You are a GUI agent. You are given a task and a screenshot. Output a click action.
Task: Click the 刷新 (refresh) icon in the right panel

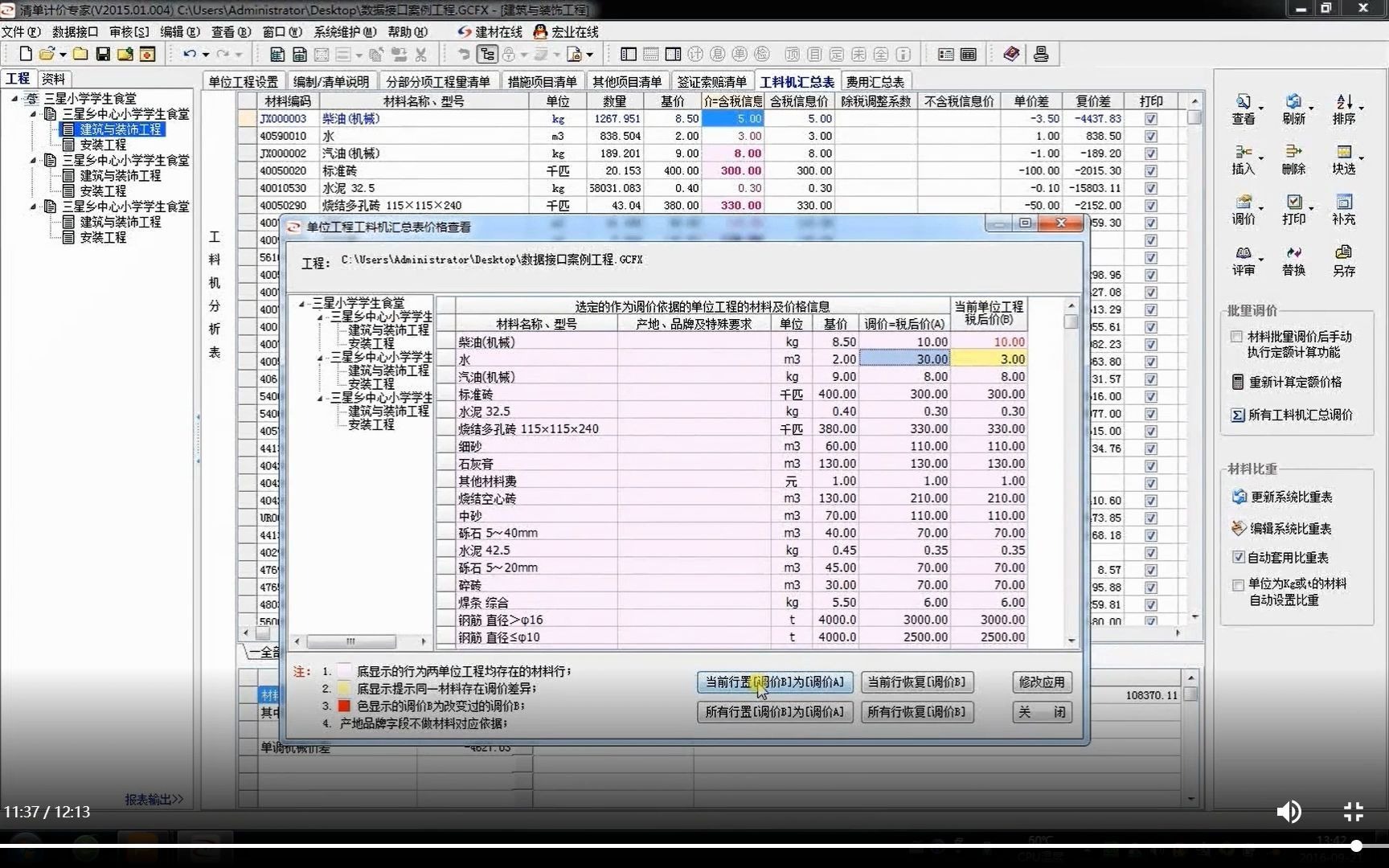tap(1293, 102)
